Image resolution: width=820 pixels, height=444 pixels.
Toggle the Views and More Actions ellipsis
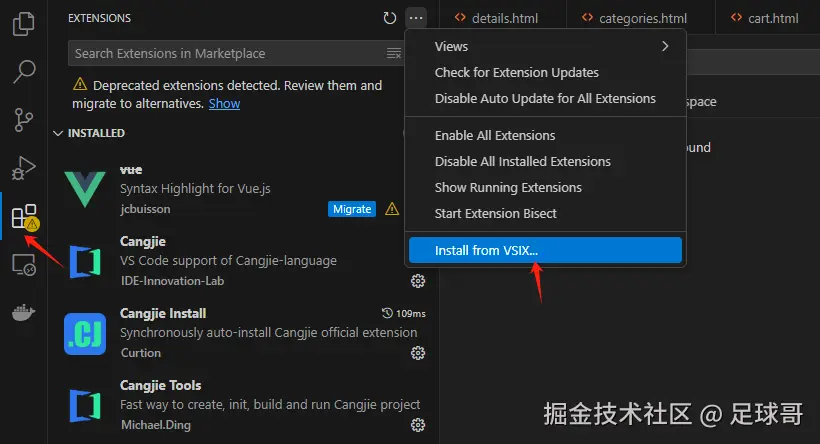[416, 18]
